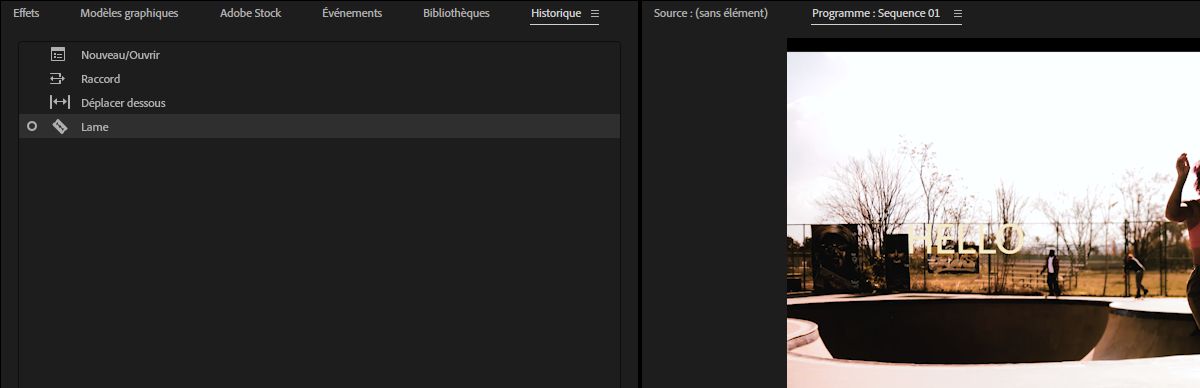Click the Lame razor history icon

point(59,127)
